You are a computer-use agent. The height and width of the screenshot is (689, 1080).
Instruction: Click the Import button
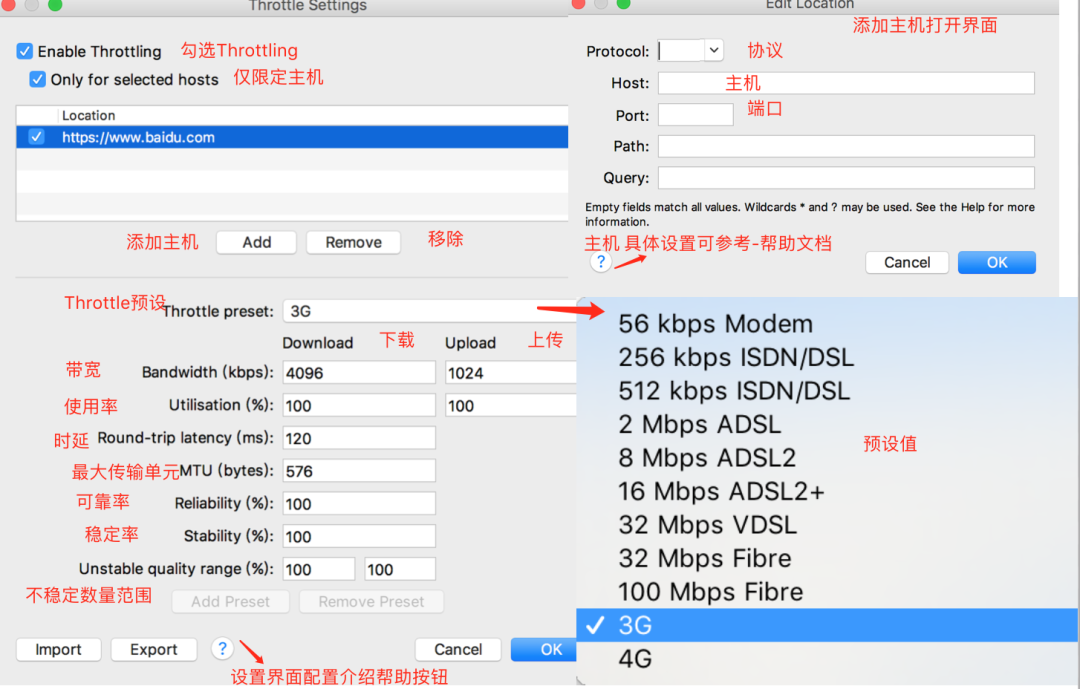pos(58,649)
